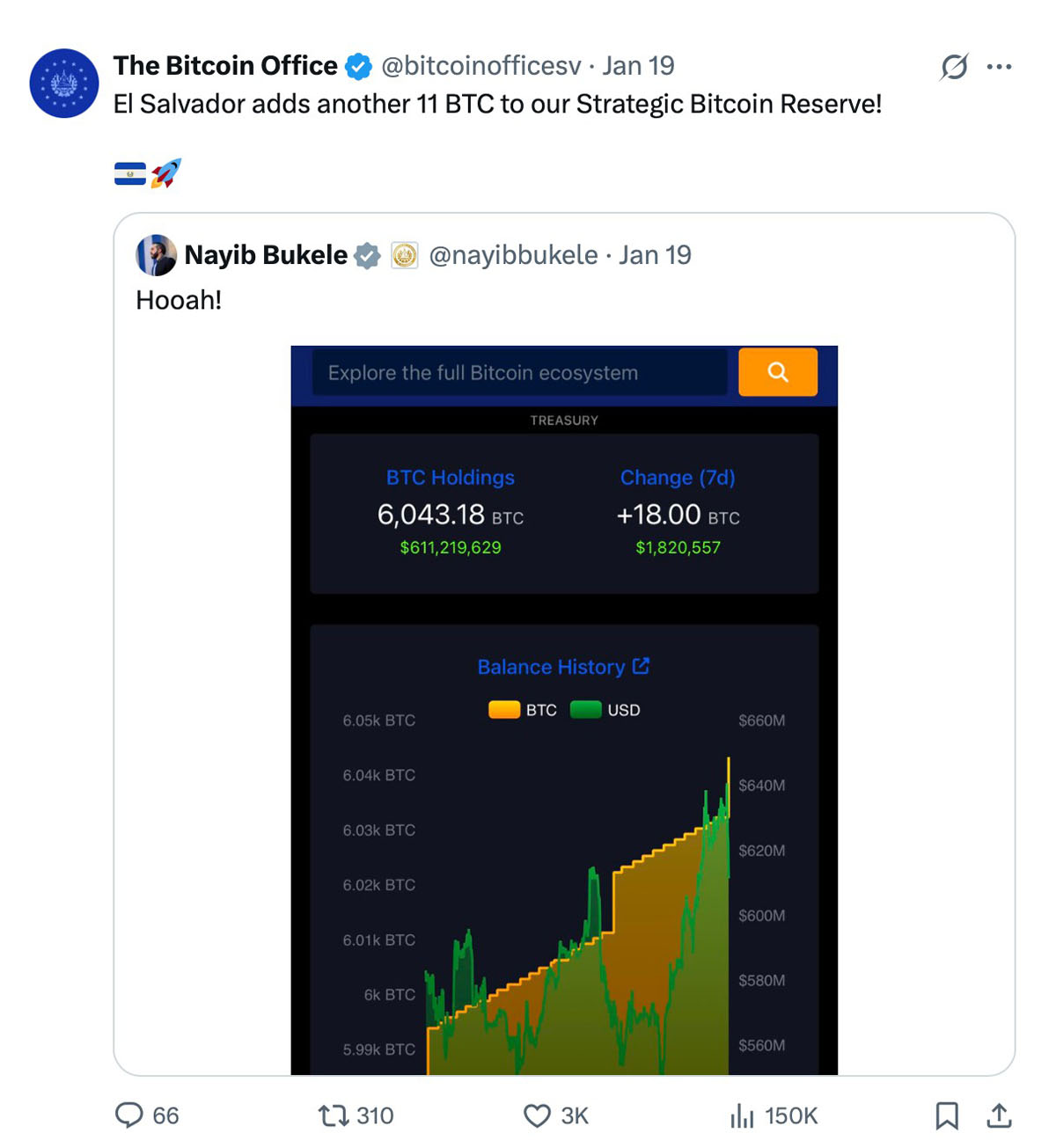The height and width of the screenshot is (1148, 1056).
Task: Repost The Bitcoin Office's tweet
Action: pos(334,1115)
